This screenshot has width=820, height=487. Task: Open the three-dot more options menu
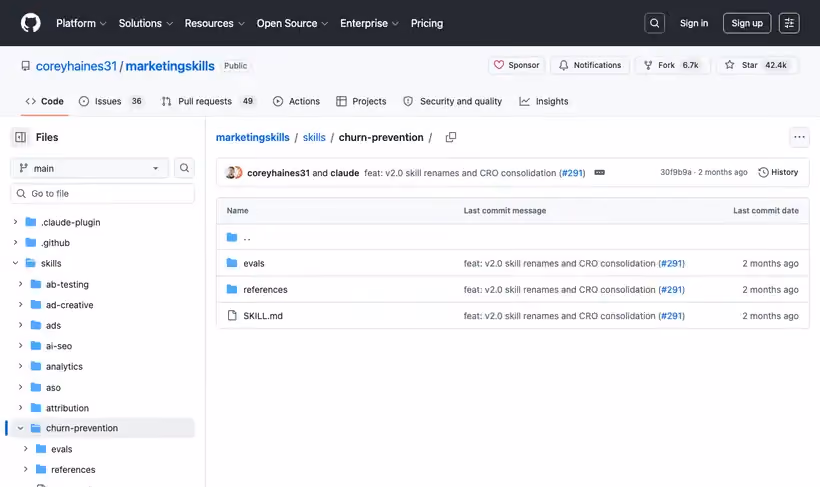coord(799,137)
